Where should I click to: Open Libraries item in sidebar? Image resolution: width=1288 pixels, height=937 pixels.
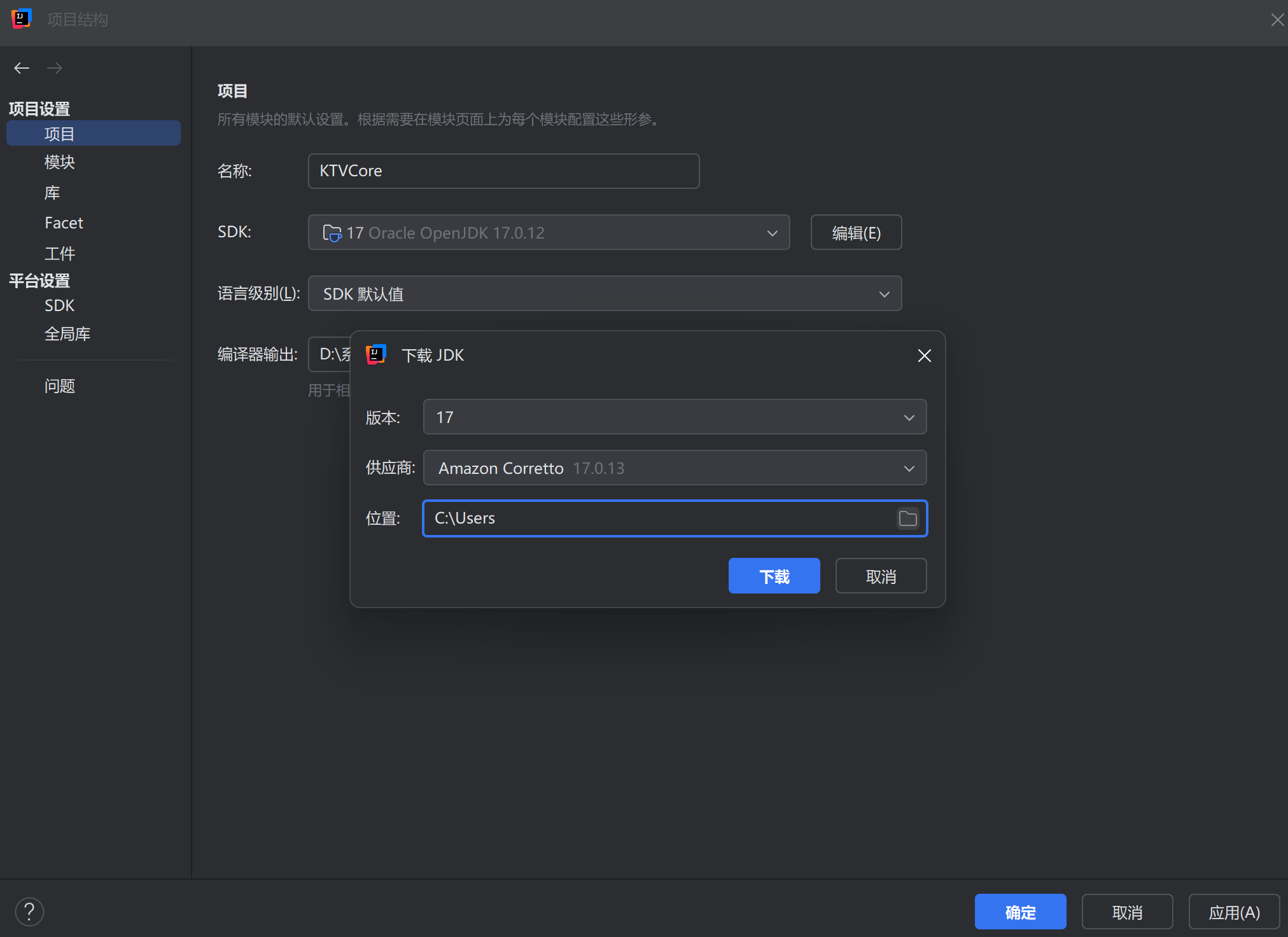[x=52, y=193]
